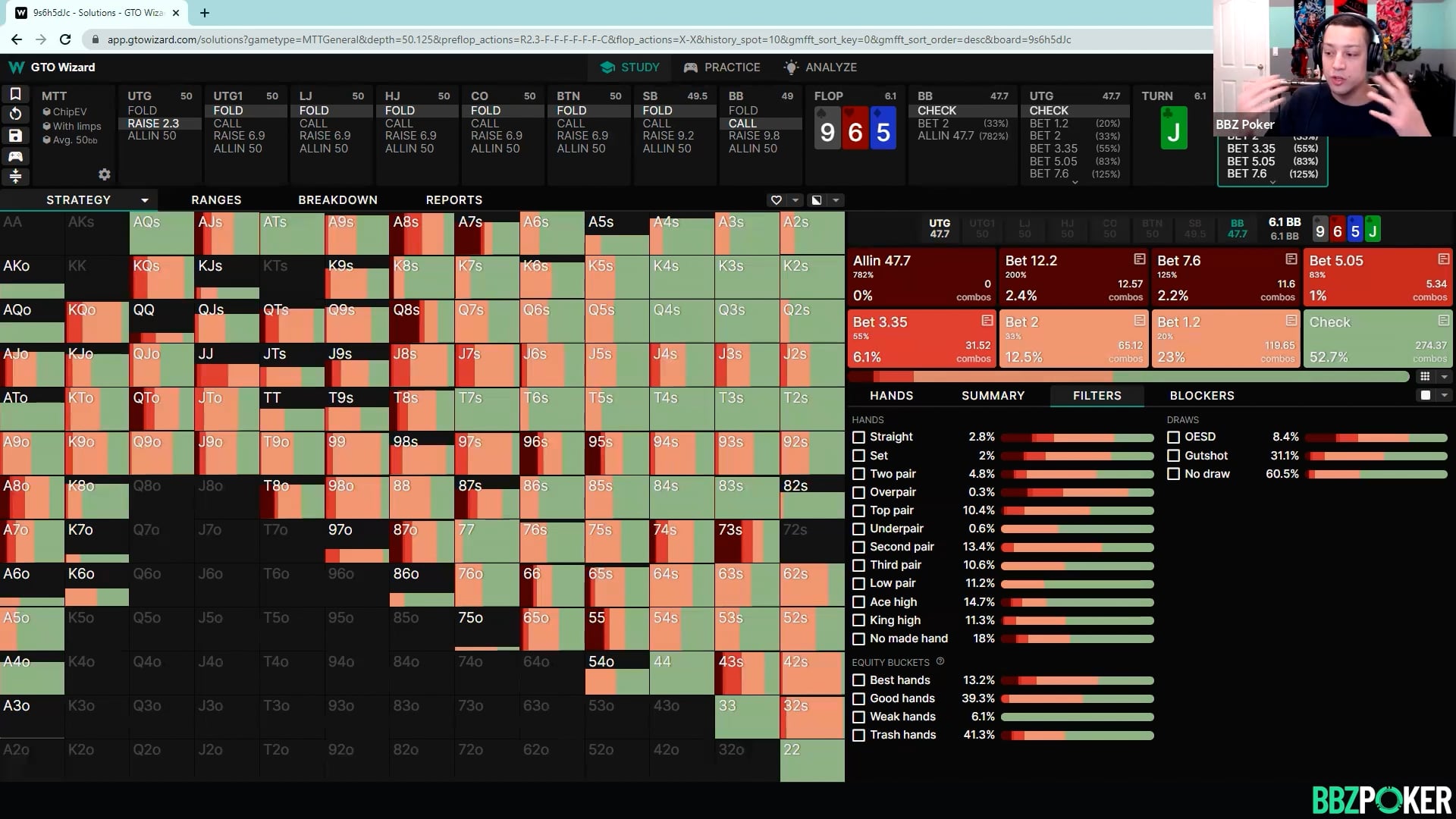Image resolution: width=1456 pixels, height=819 pixels.
Task: Enable the OESD draws filter checkbox
Action: point(1173,437)
